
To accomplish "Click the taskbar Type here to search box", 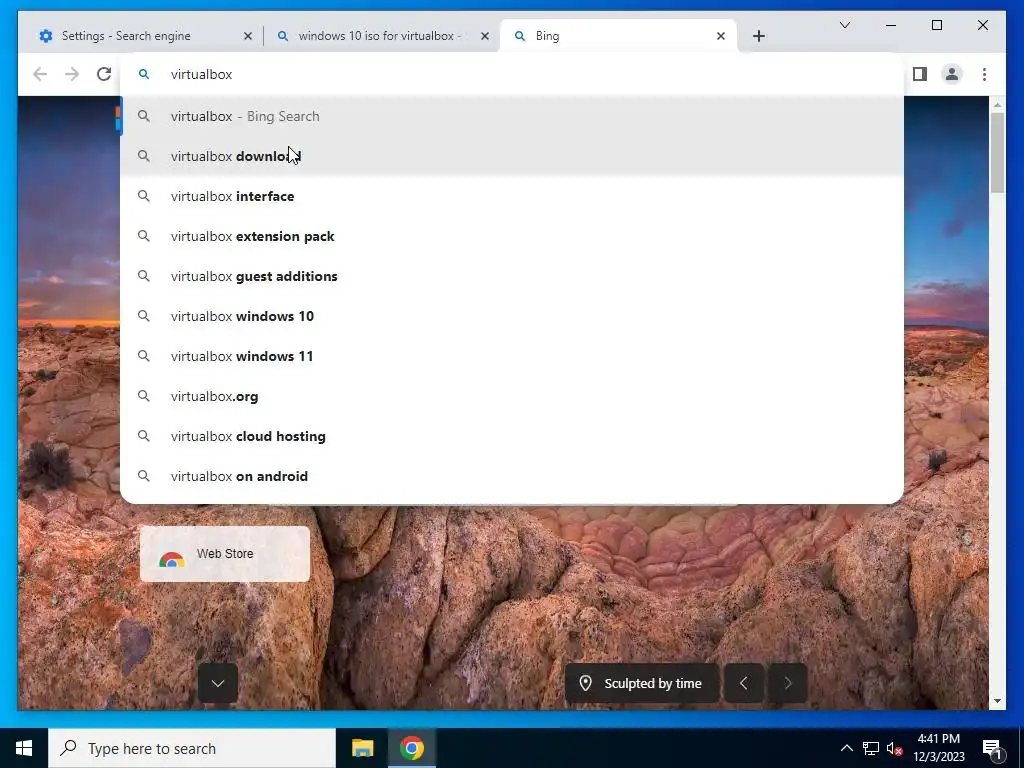I will tap(192, 748).
